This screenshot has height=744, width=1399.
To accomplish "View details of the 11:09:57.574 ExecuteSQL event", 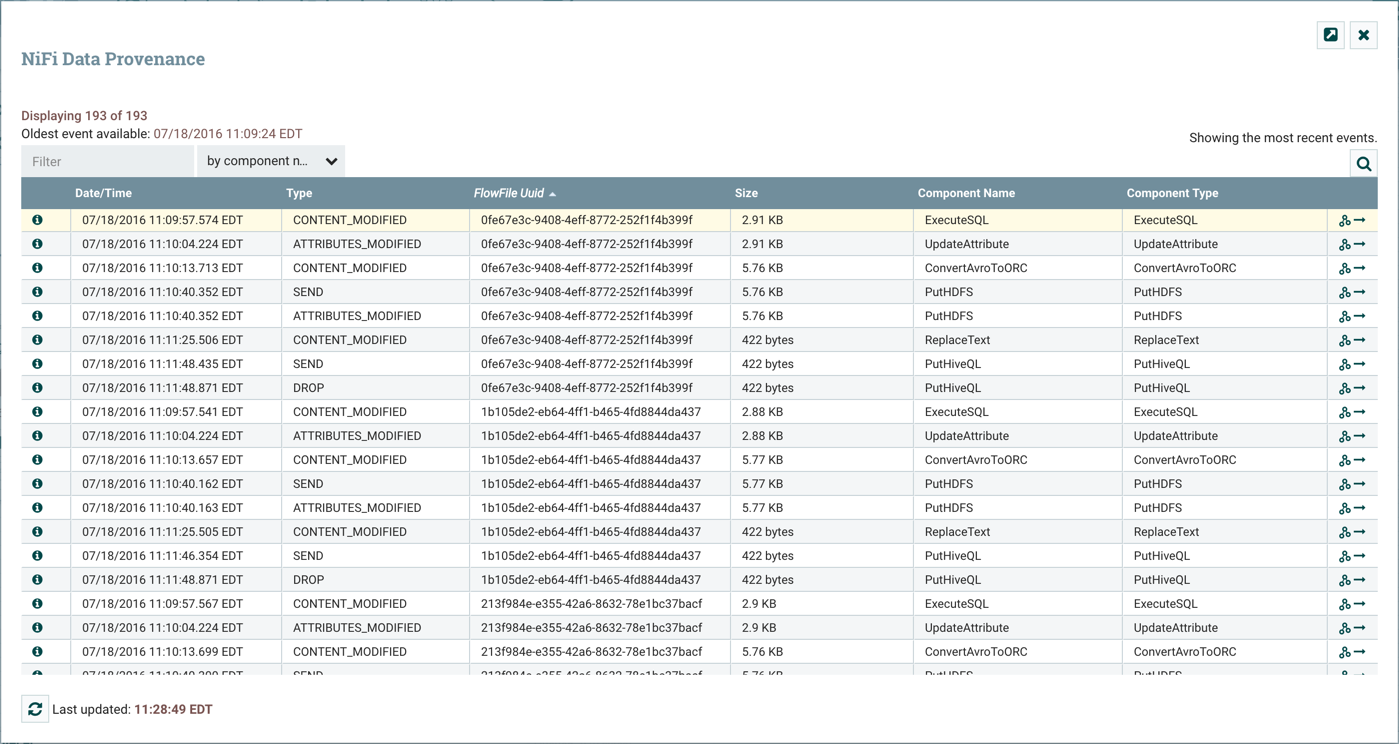I will 37,220.
